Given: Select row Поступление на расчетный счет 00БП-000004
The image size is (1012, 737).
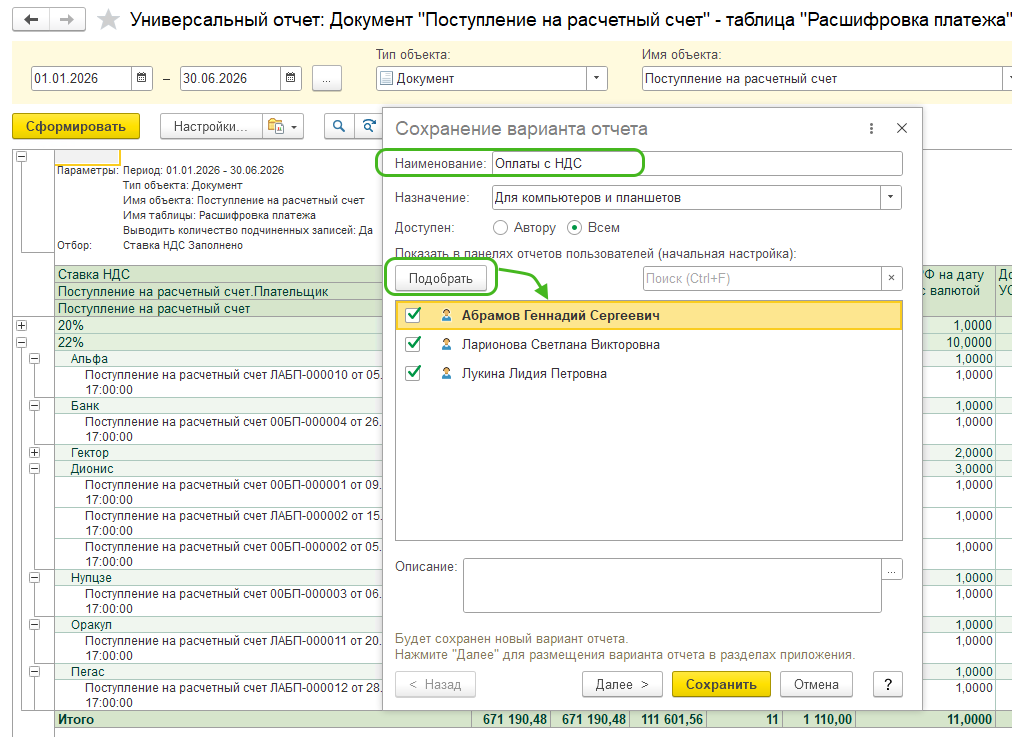Looking at the screenshot, I should point(219,429).
